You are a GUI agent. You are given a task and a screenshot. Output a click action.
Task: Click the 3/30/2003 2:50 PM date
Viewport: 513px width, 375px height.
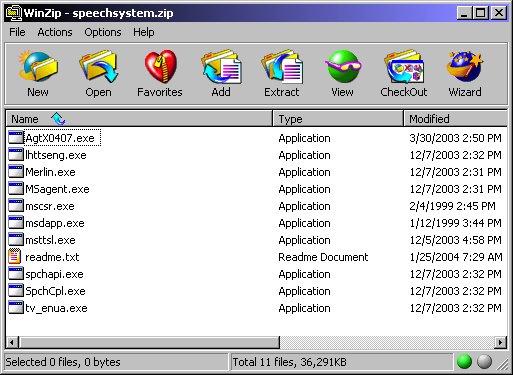(455, 138)
